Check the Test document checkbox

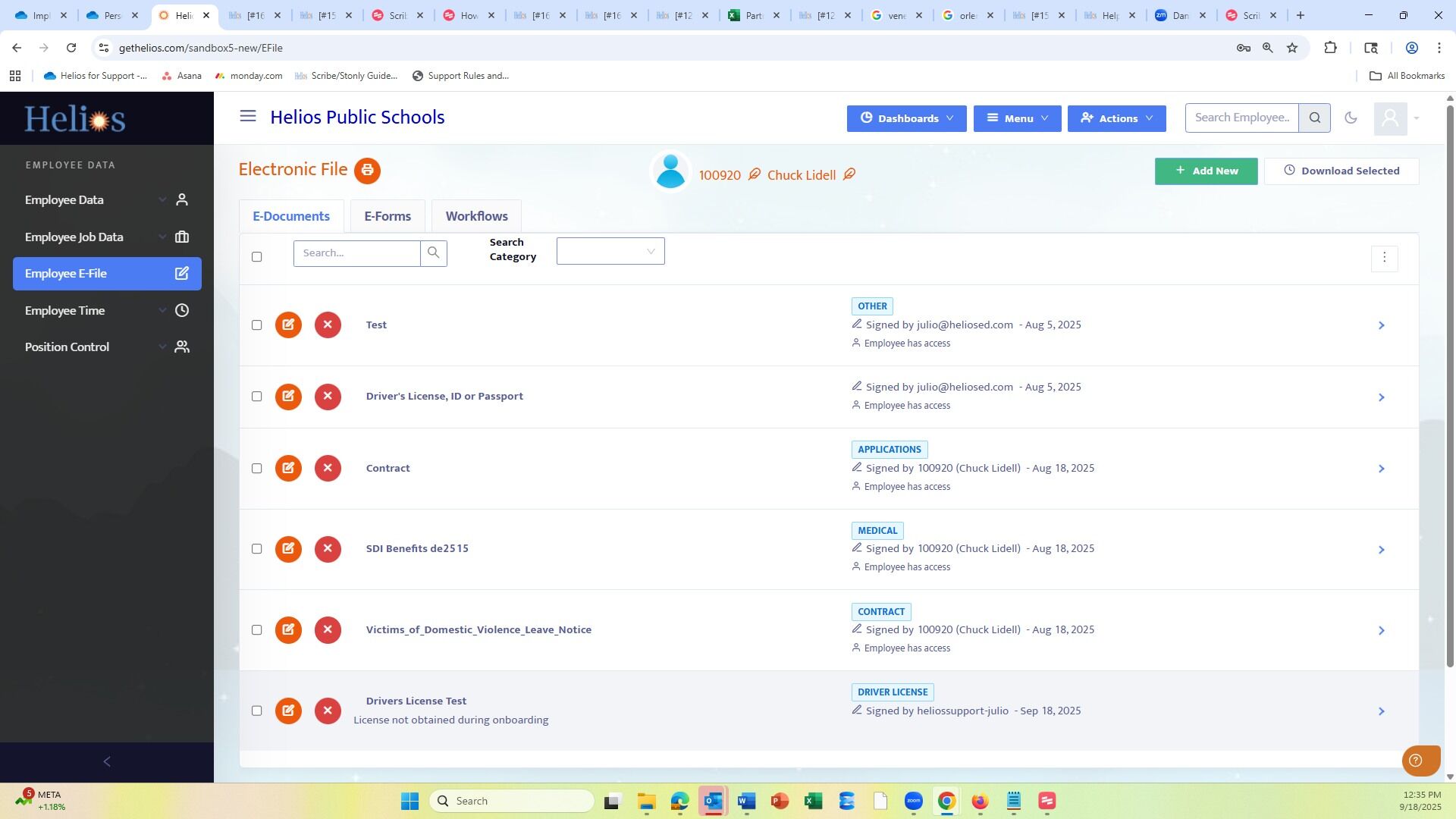tap(257, 325)
